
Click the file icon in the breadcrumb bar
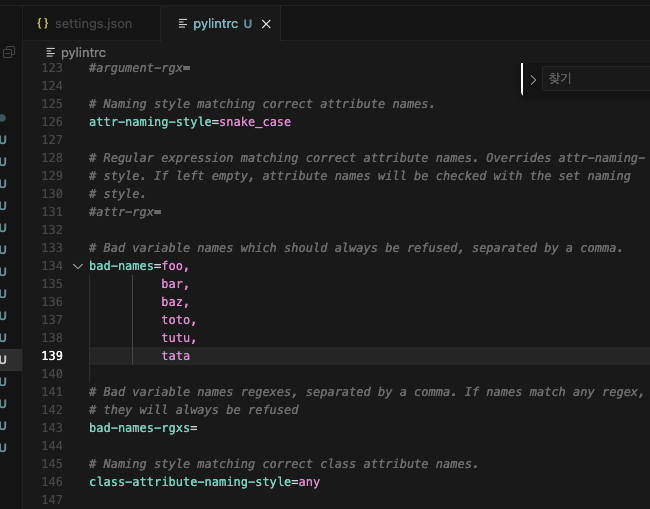pyautogui.click(x=52, y=52)
